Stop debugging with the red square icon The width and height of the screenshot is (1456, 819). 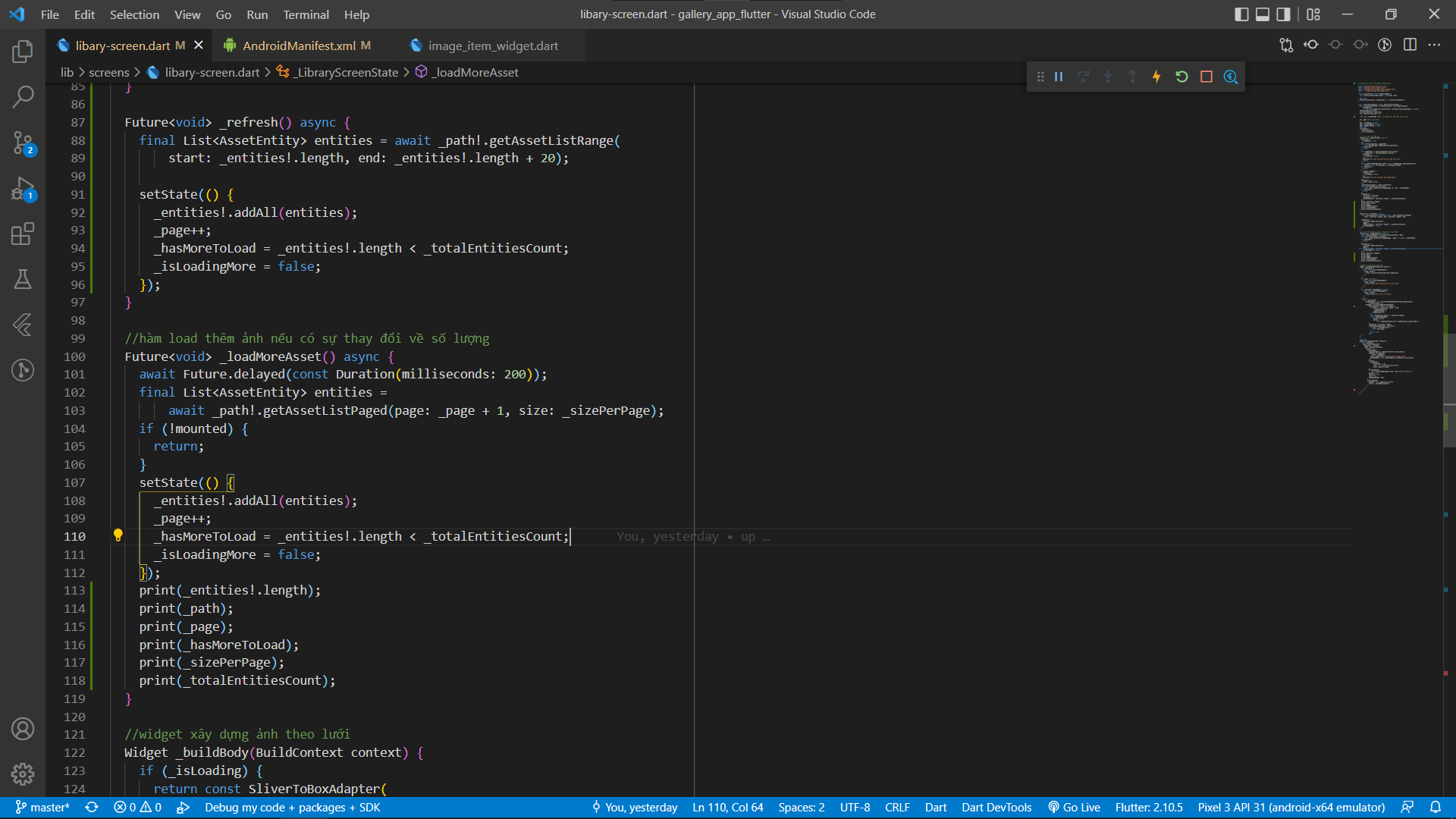(1206, 77)
